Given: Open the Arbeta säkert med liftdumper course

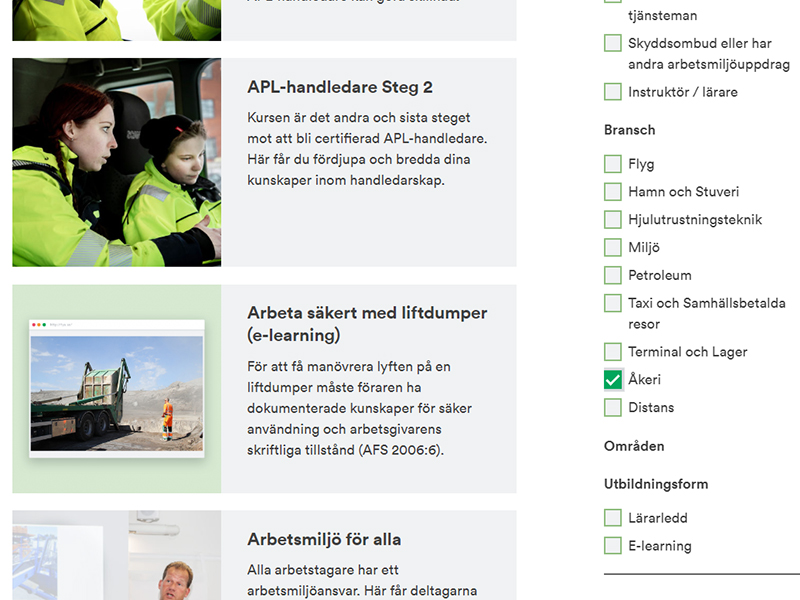Looking at the screenshot, I should (x=366, y=324).
